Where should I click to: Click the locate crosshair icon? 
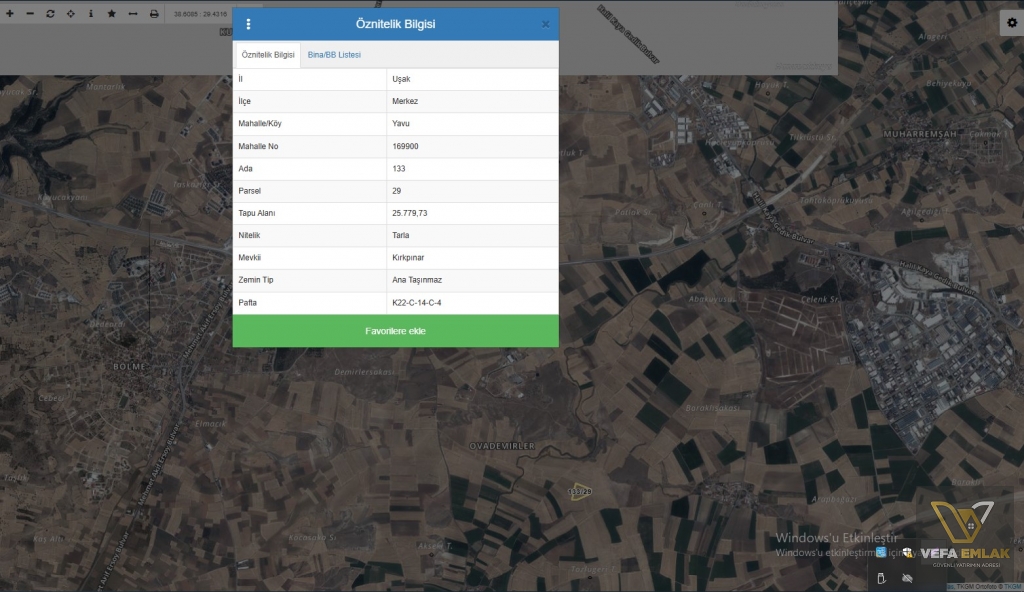70,14
